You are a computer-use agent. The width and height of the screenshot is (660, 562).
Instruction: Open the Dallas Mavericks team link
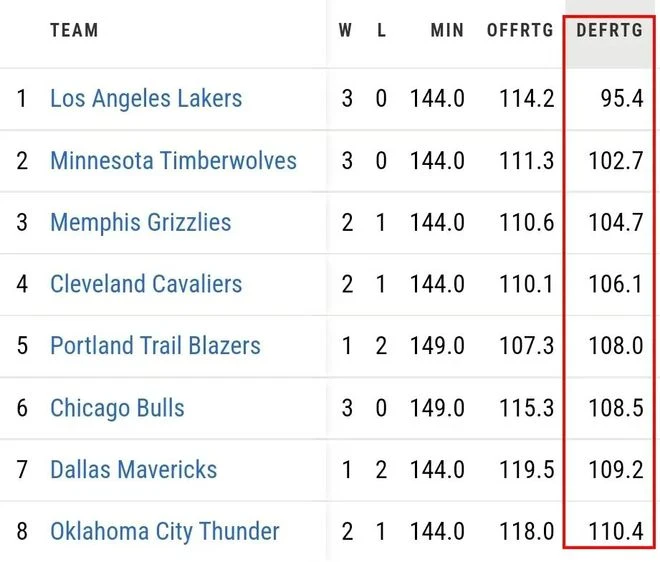[x=133, y=469]
